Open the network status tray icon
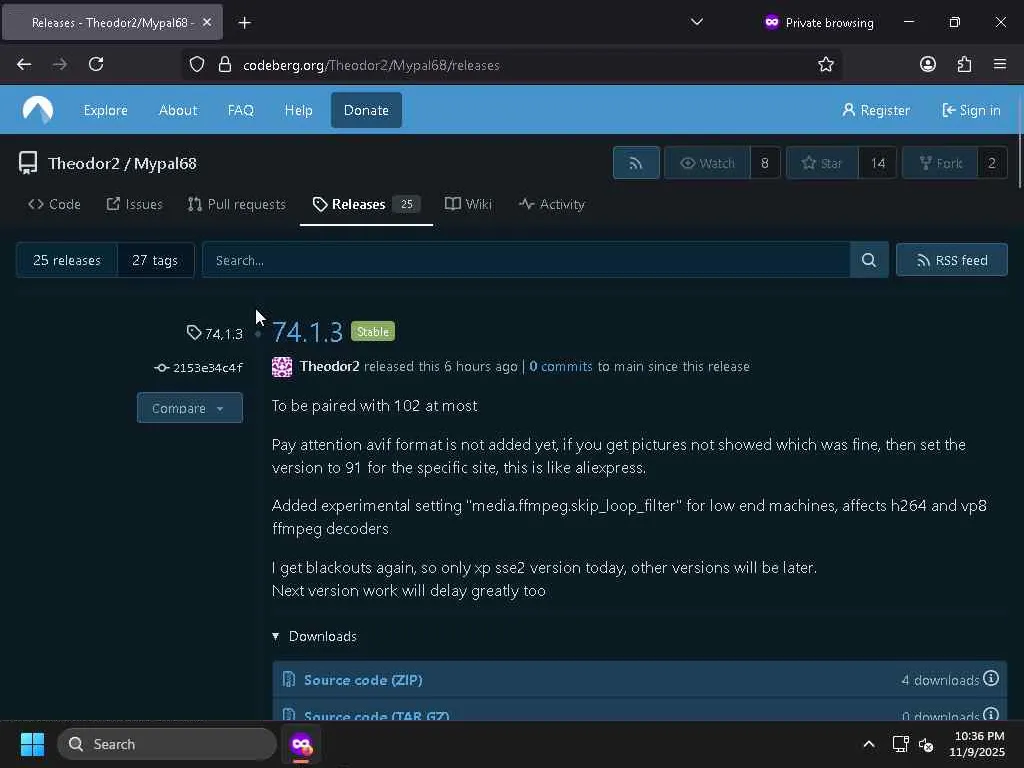This screenshot has height=768, width=1024. tap(901, 744)
